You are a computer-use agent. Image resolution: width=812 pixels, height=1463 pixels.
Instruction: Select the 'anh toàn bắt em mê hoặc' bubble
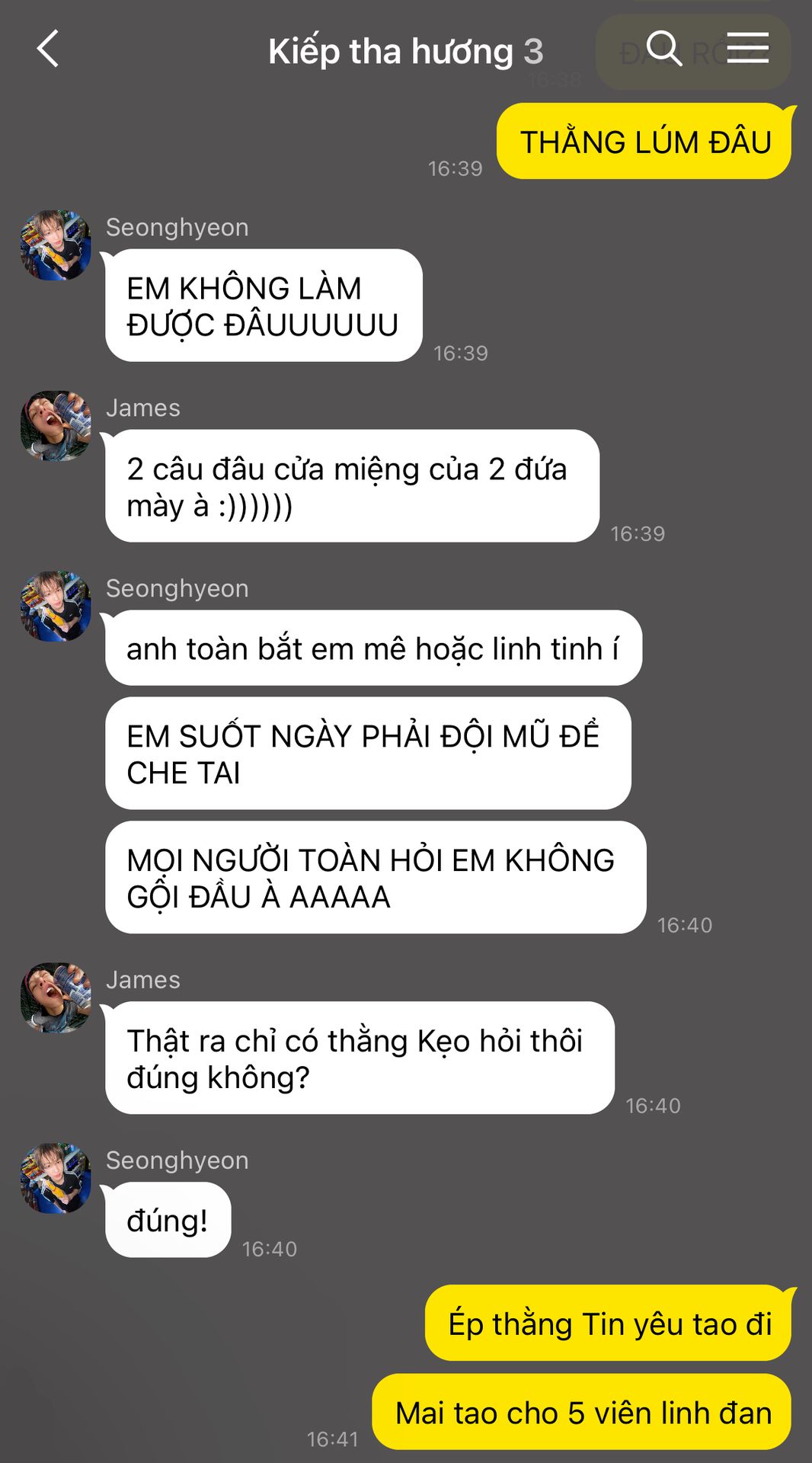pos(373,648)
